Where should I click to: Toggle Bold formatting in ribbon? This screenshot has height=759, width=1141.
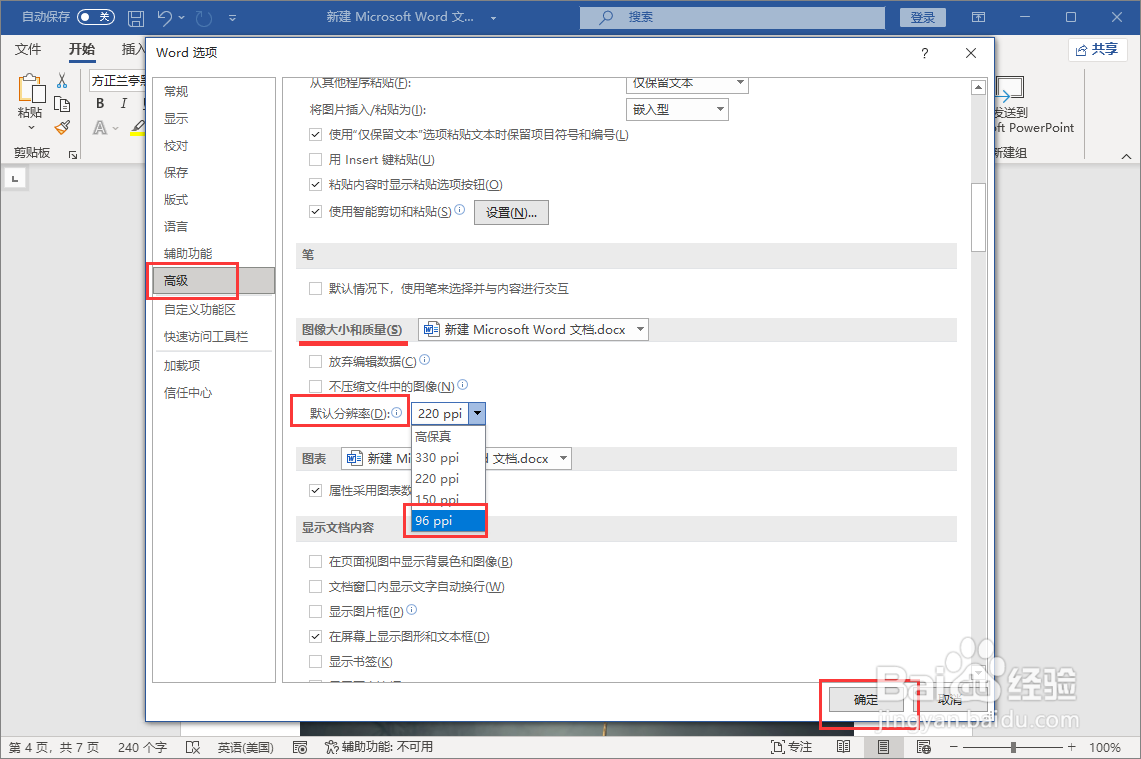[100, 103]
